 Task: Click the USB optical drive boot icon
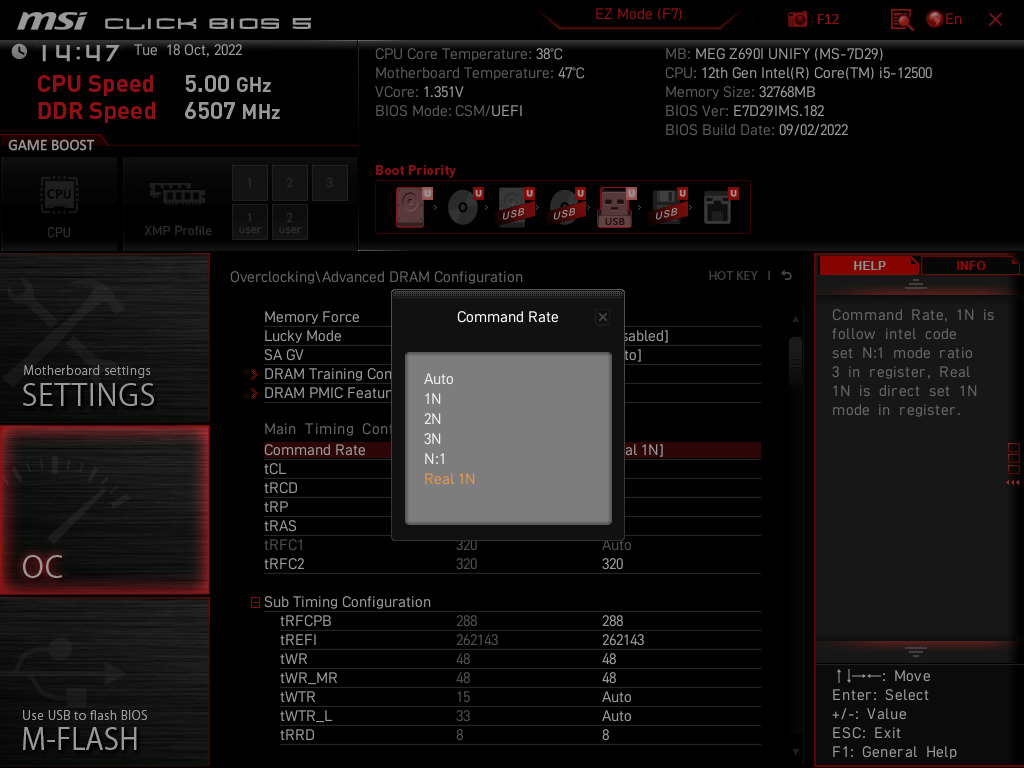566,207
